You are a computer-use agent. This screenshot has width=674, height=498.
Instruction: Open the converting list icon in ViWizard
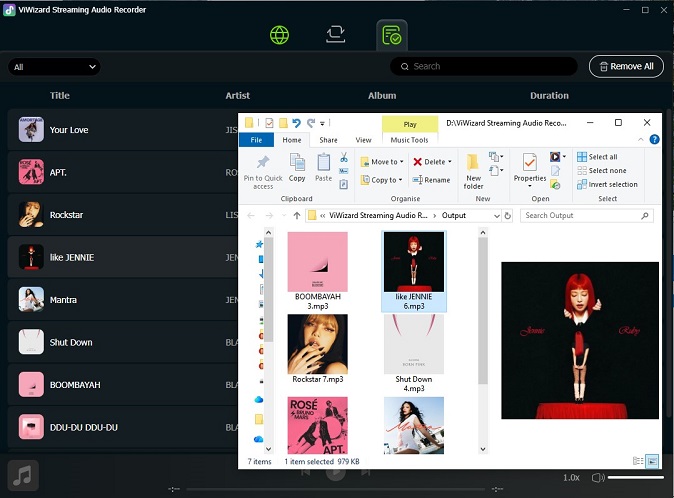335,34
